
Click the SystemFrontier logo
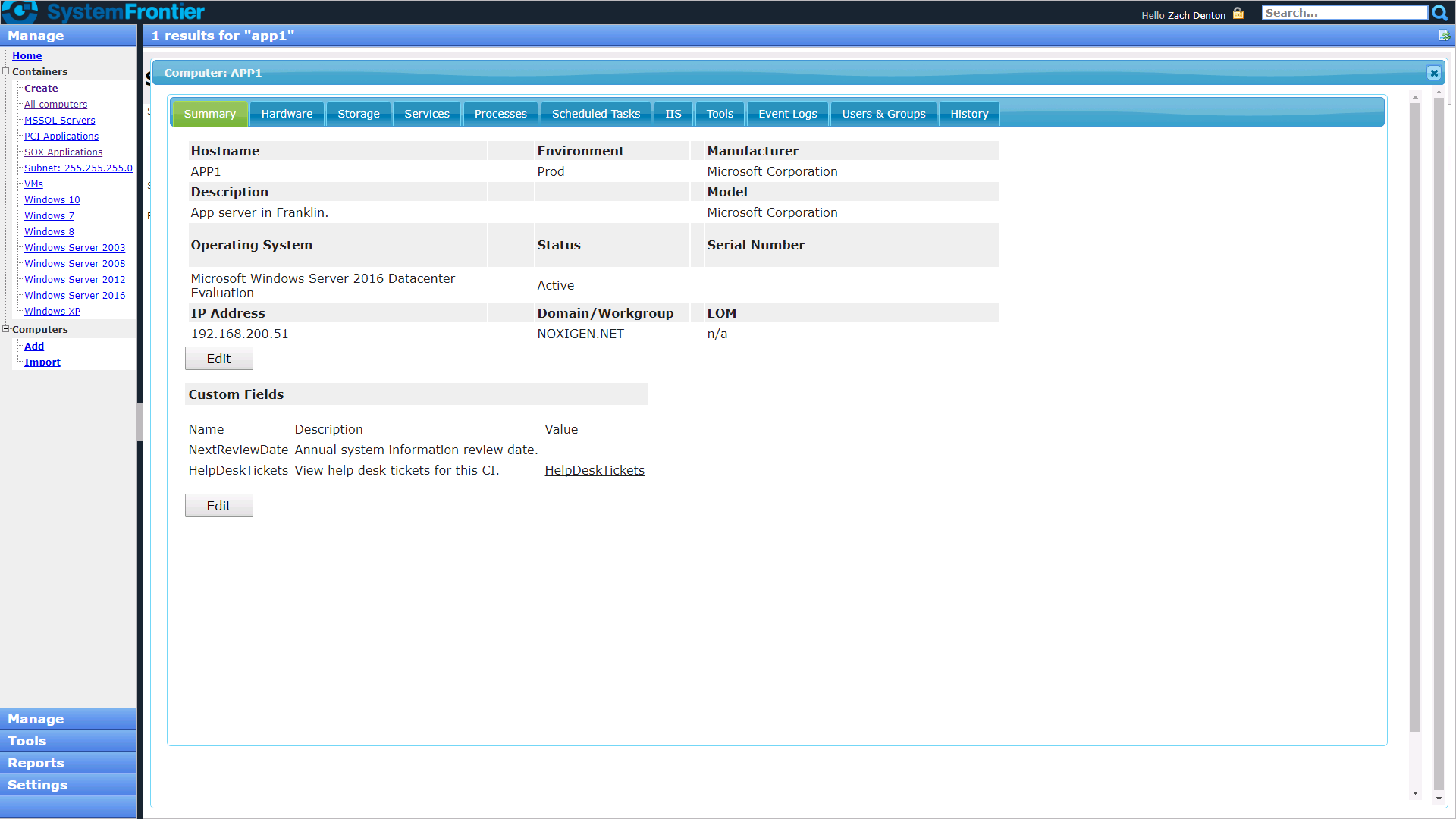[104, 12]
